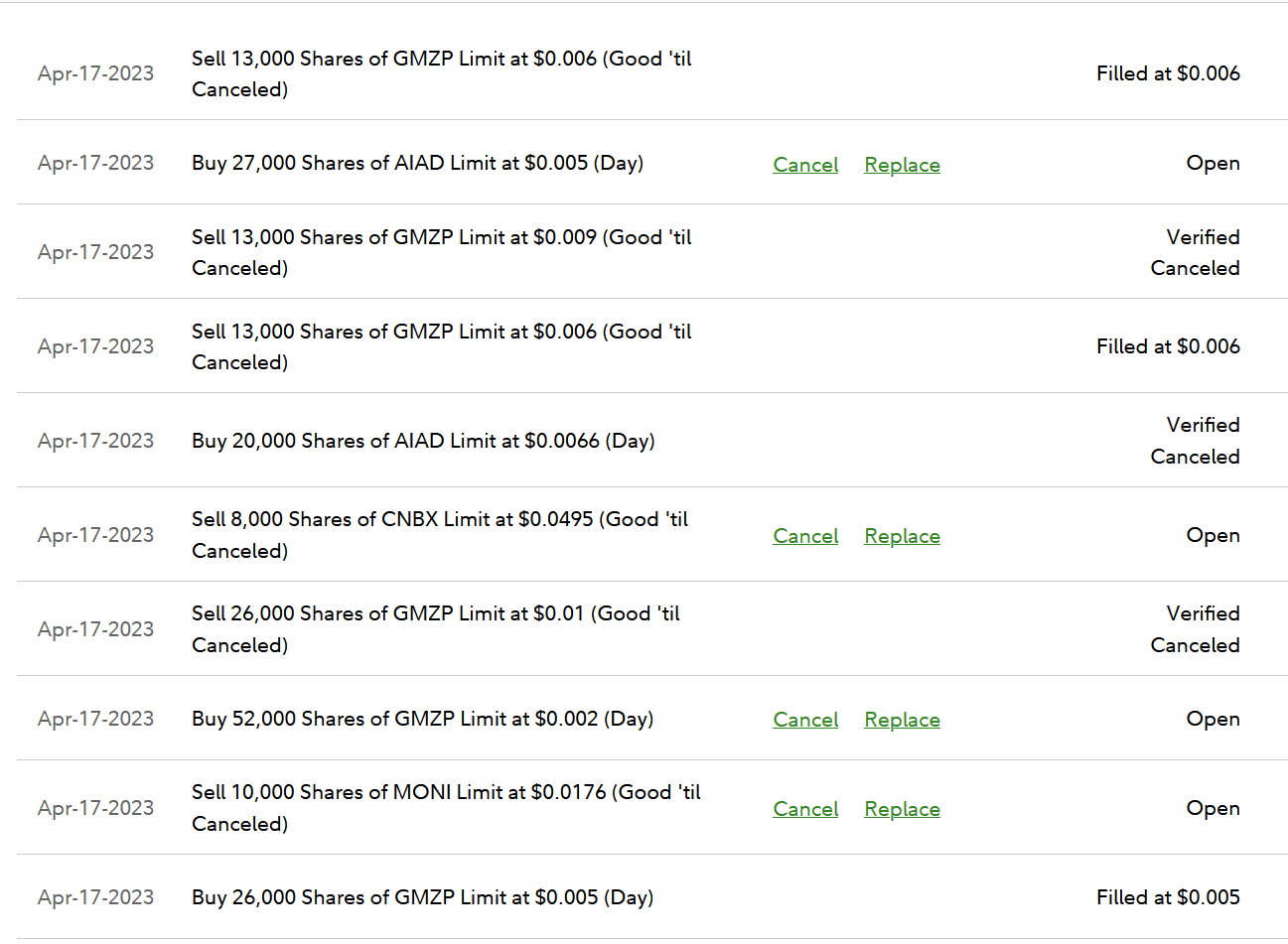This screenshot has height=944, width=1288.
Task: Select the Buy 52,000 GMZP order description
Action: 422,719
